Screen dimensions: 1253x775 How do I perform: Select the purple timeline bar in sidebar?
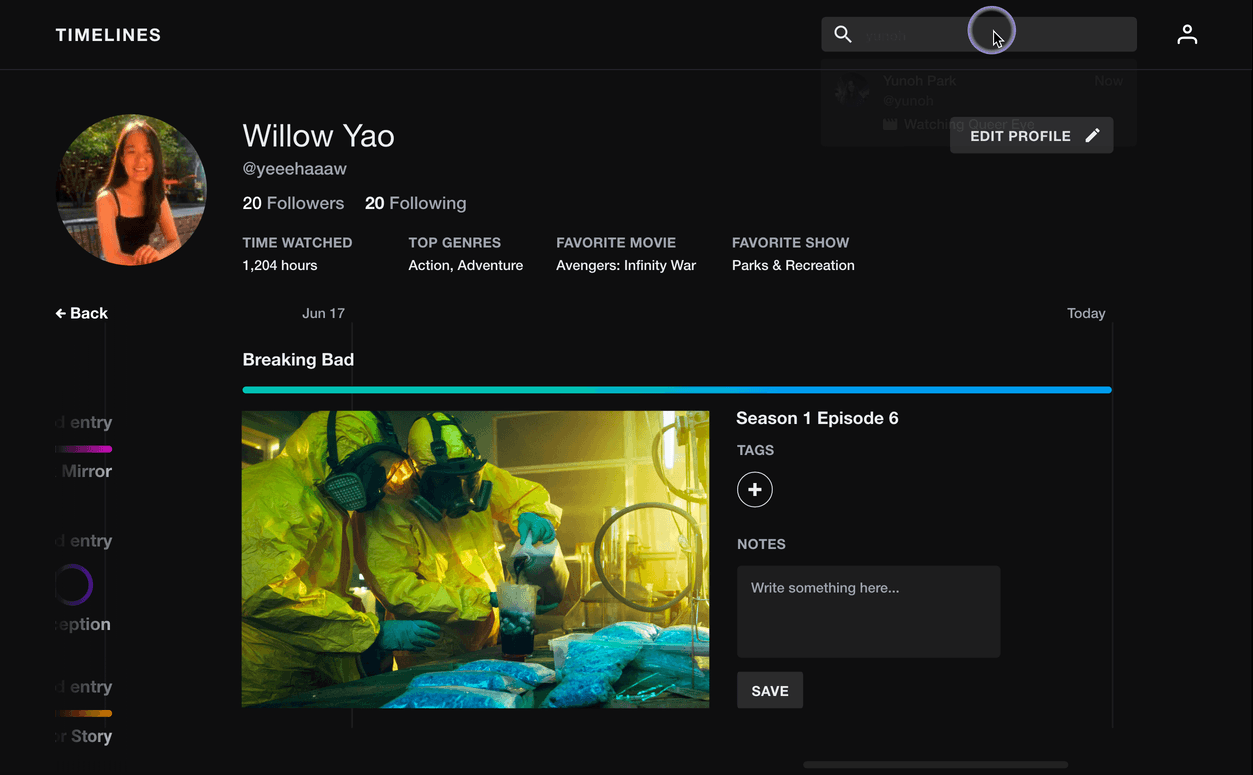click(84, 449)
